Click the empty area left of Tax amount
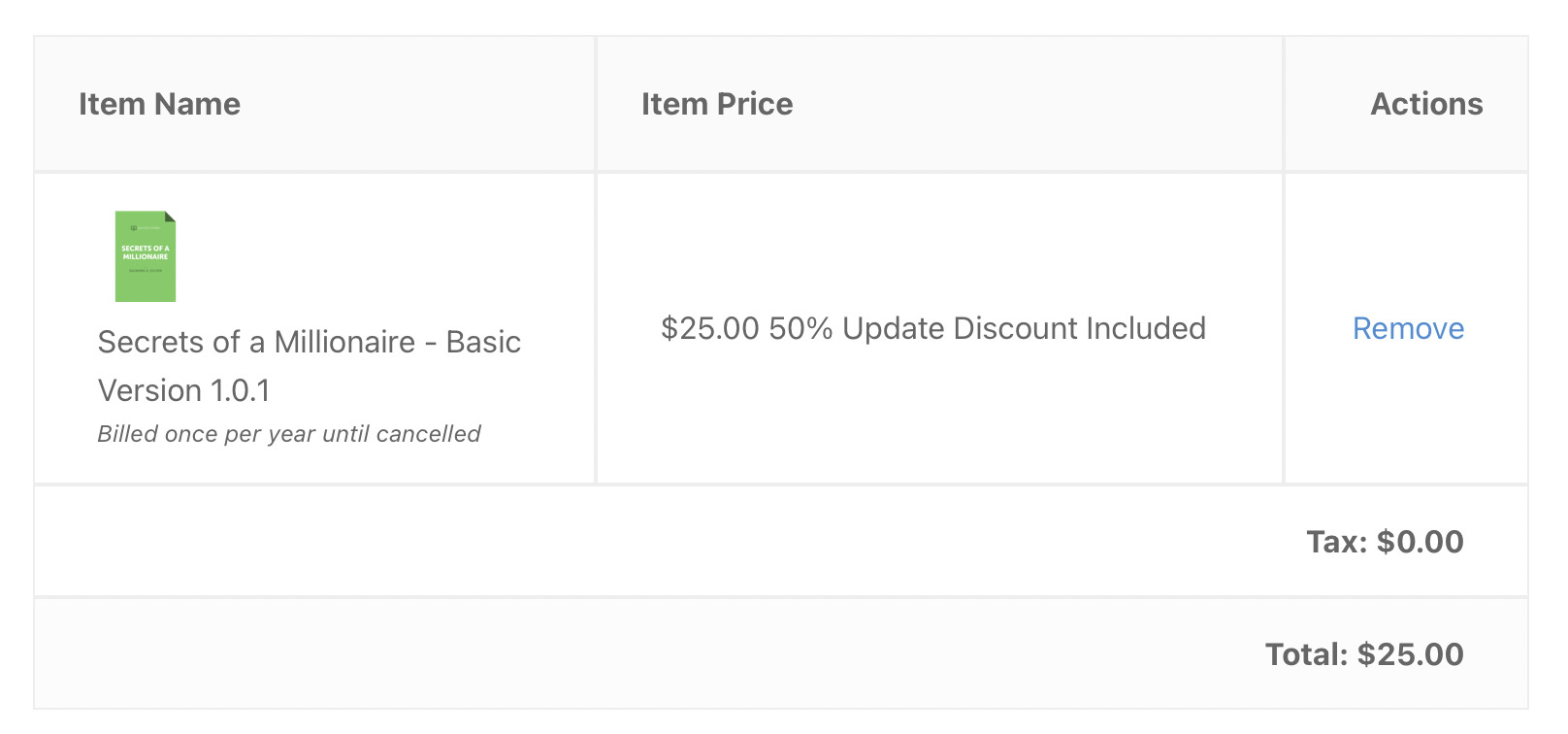Viewport: 1568px width, 734px height. point(670,541)
